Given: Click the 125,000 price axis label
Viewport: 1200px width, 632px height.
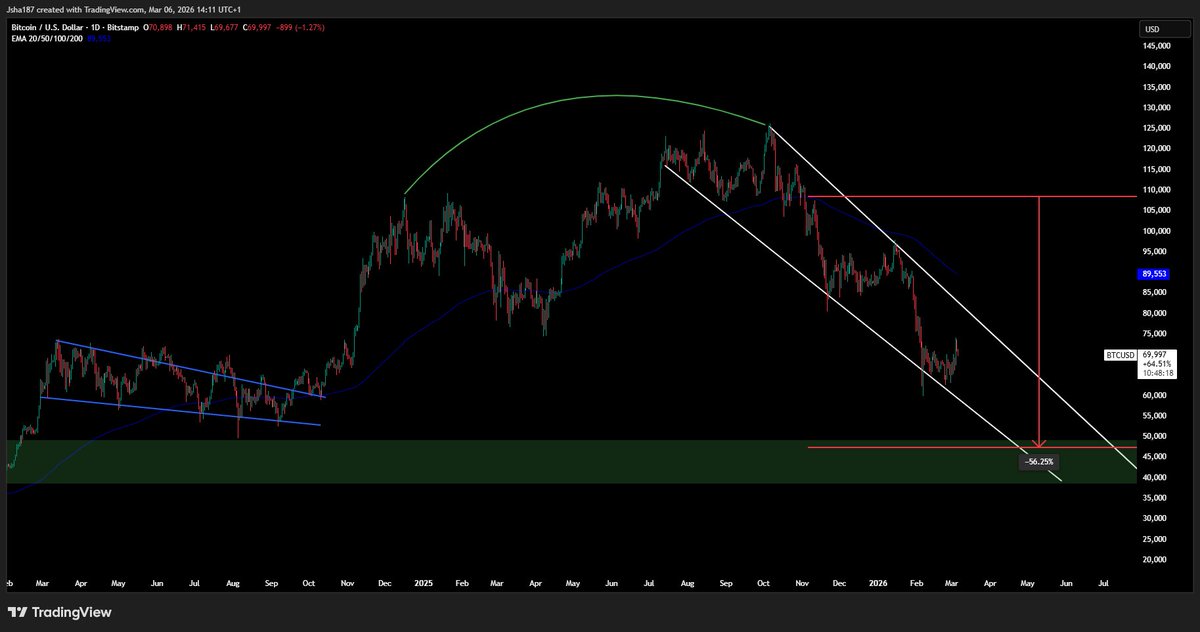Looking at the screenshot, I should [x=1155, y=128].
